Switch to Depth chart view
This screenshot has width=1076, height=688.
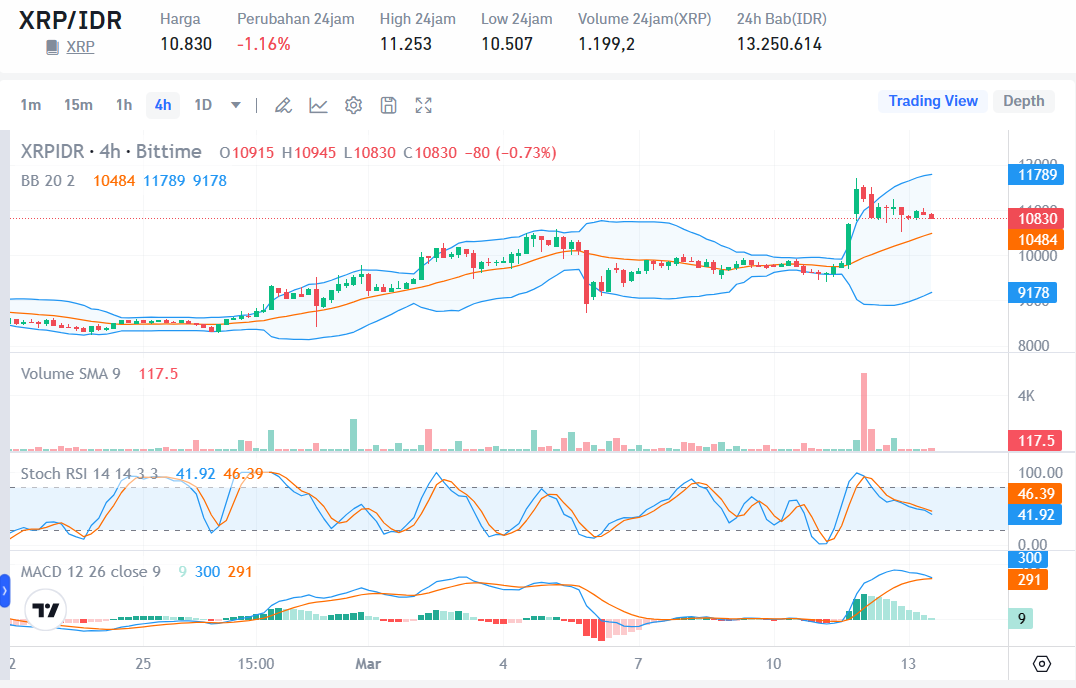pyautogui.click(x=1023, y=101)
